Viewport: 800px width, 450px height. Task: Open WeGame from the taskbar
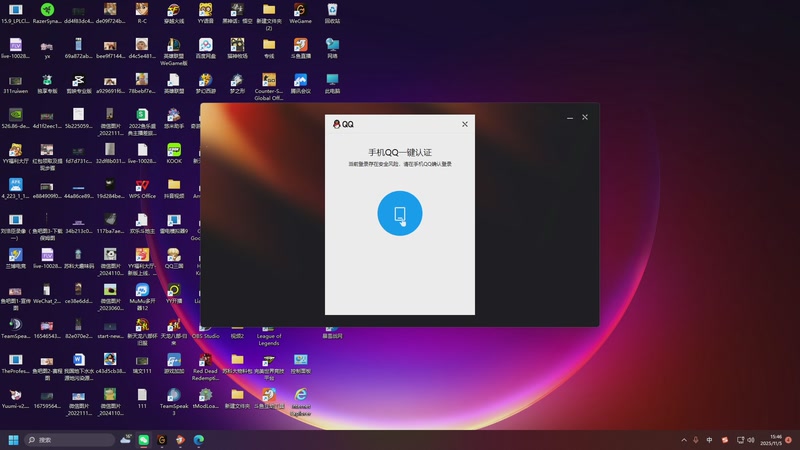point(162,440)
